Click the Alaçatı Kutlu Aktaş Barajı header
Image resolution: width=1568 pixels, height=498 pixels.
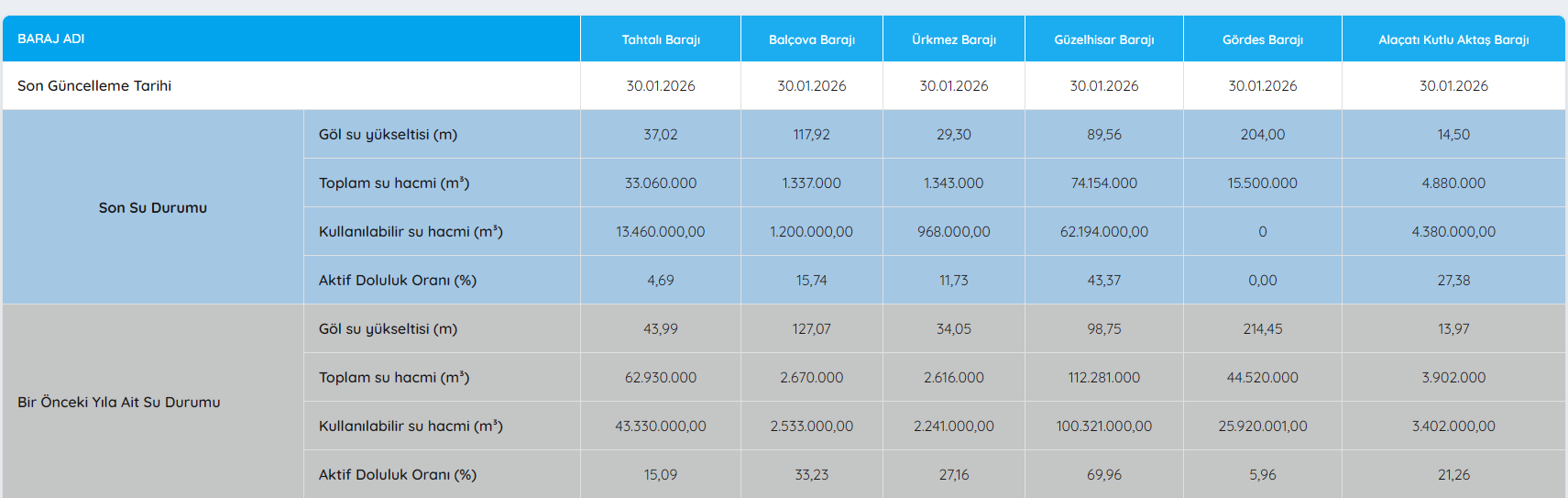[x=1453, y=39]
